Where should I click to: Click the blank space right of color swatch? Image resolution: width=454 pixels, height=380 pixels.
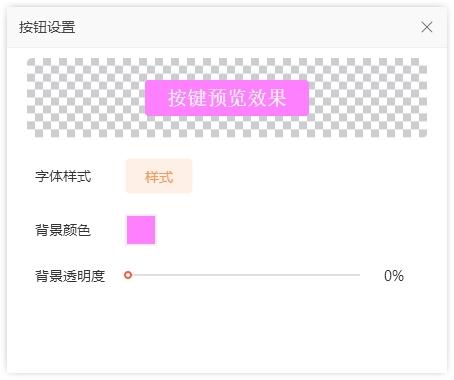tap(292, 230)
